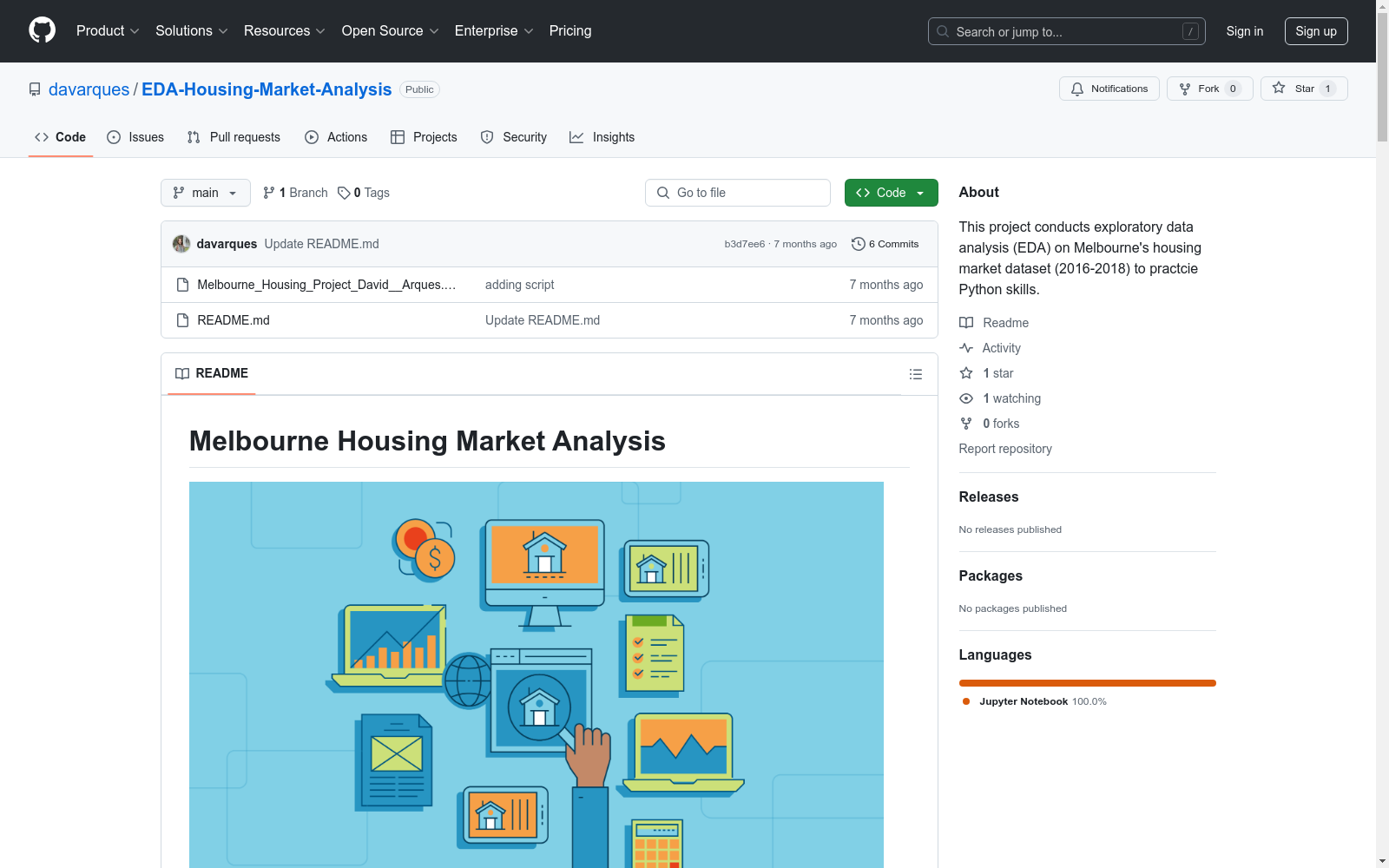Click 'Update README.md' in the latest commit header

321,244
